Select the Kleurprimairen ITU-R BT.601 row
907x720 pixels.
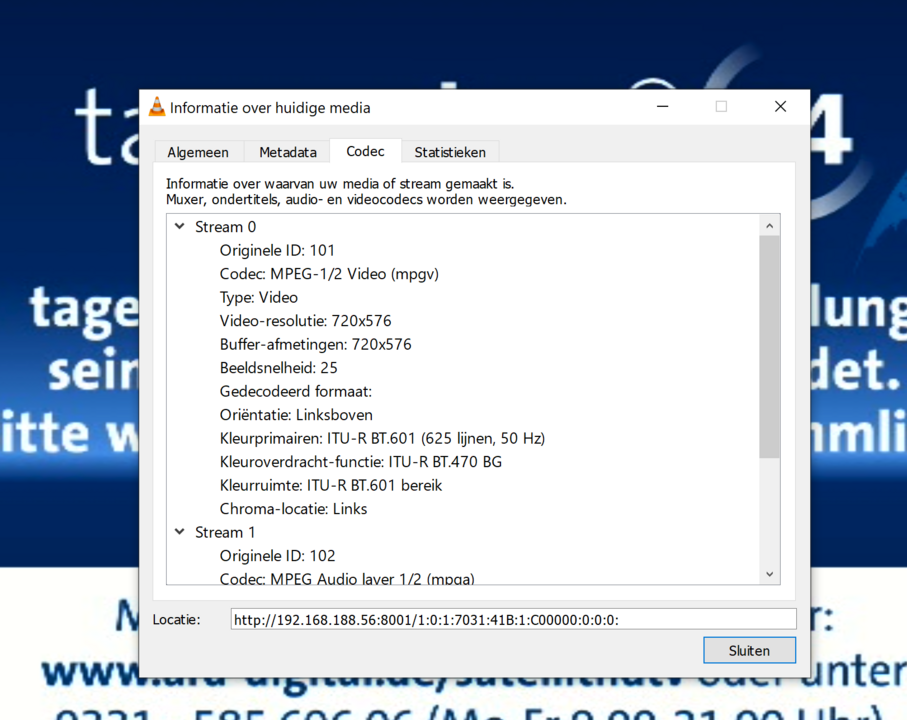click(x=382, y=438)
